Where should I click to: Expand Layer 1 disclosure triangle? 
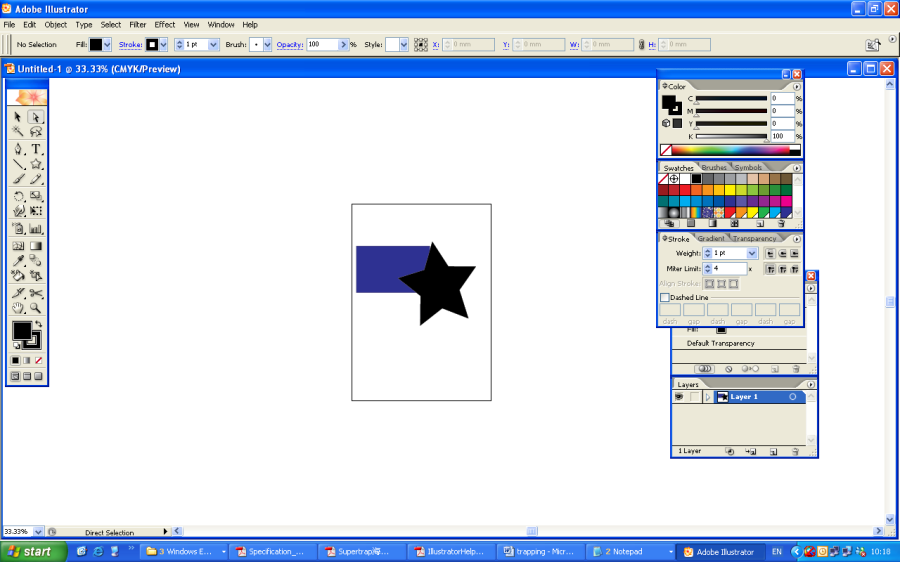tap(708, 397)
